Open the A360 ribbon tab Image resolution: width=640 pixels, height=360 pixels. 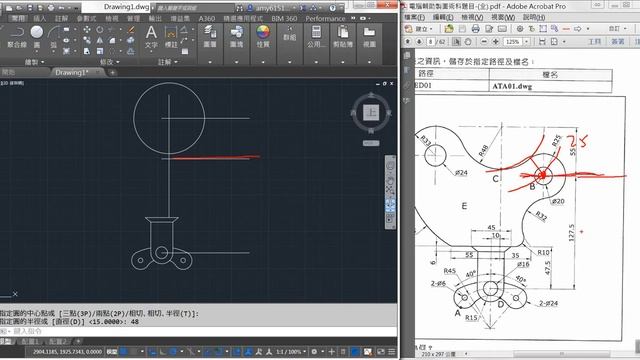click(x=207, y=18)
